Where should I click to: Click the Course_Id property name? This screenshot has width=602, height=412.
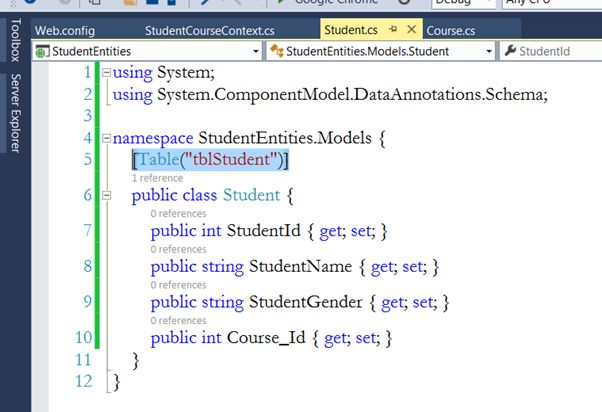tap(266, 338)
